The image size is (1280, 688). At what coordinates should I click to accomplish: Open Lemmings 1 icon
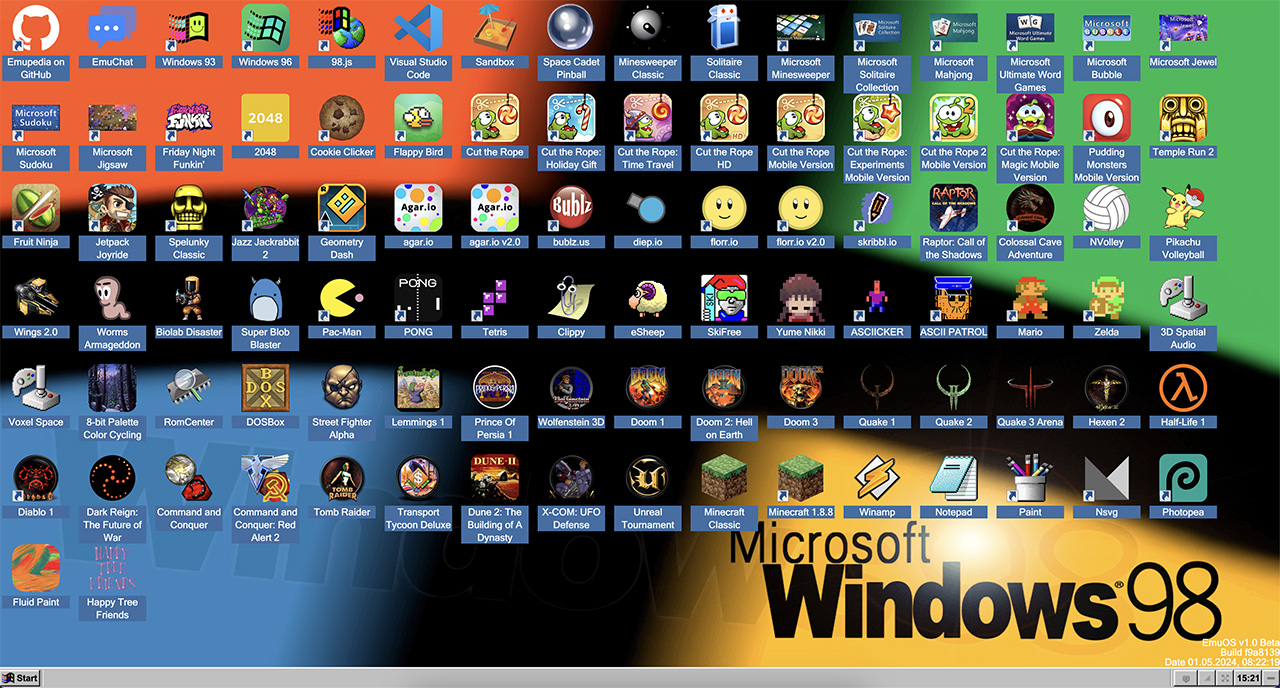pyautogui.click(x=418, y=388)
